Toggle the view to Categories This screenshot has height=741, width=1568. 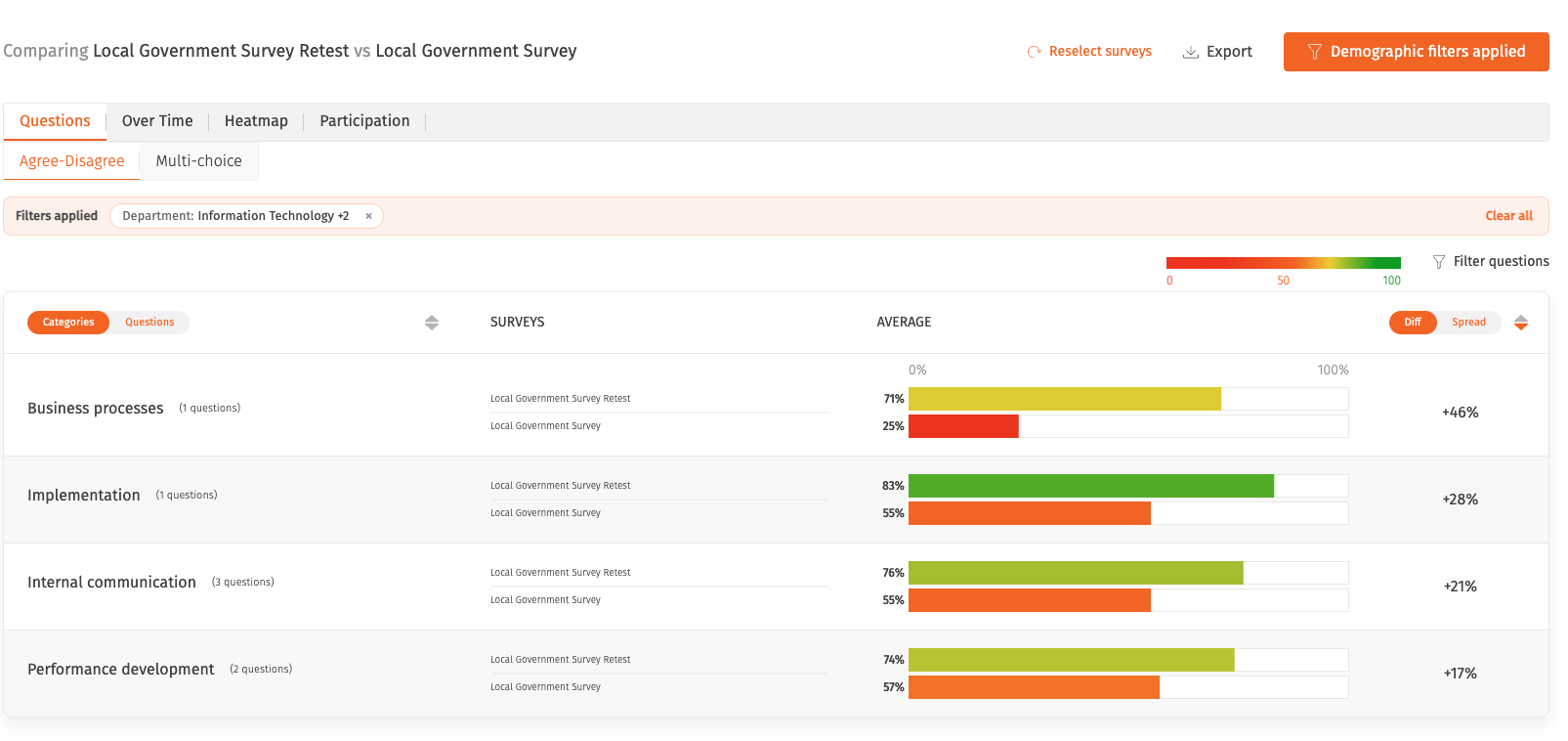68,323
